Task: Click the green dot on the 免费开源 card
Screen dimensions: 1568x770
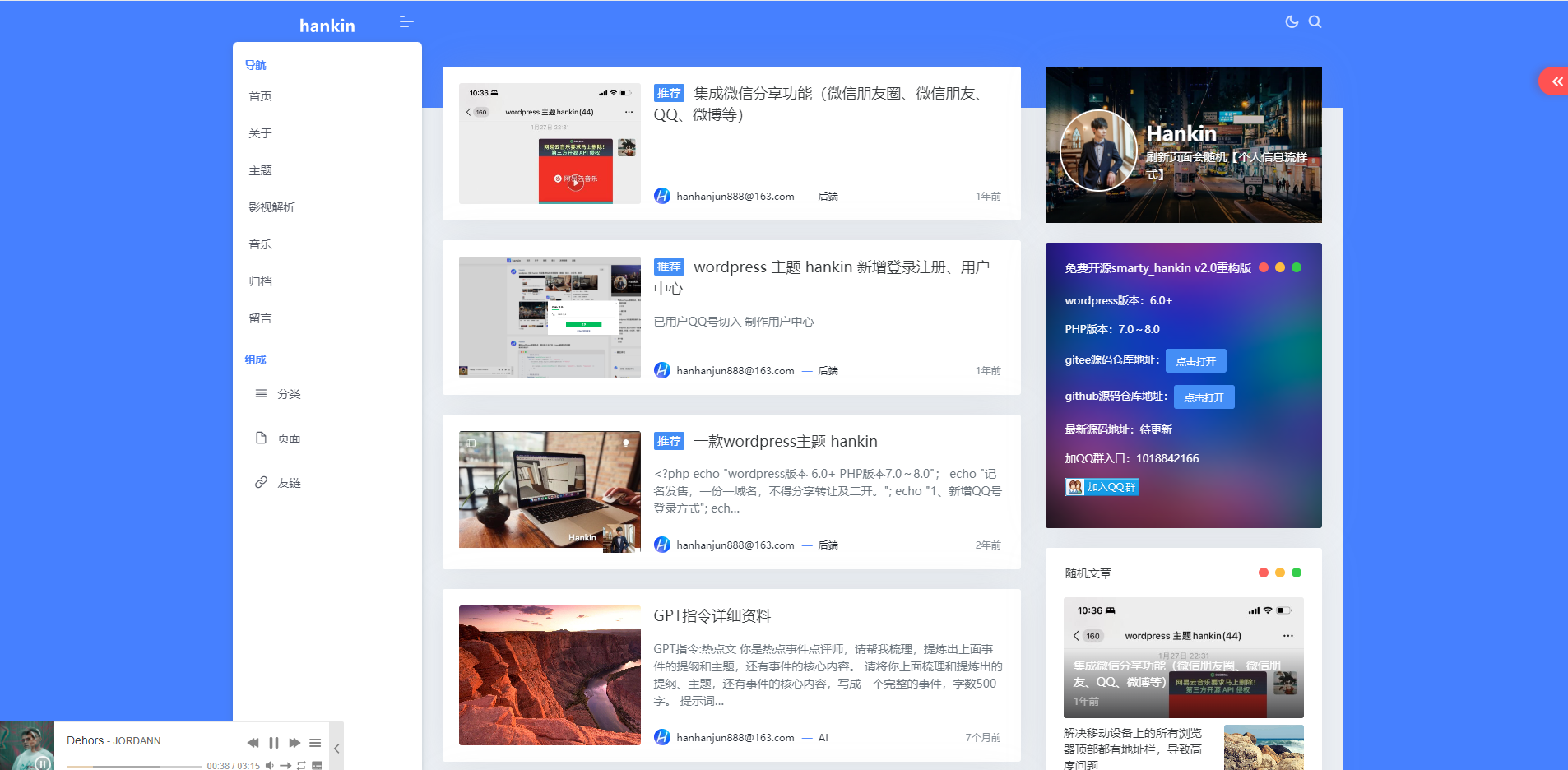Action: [1297, 267]
